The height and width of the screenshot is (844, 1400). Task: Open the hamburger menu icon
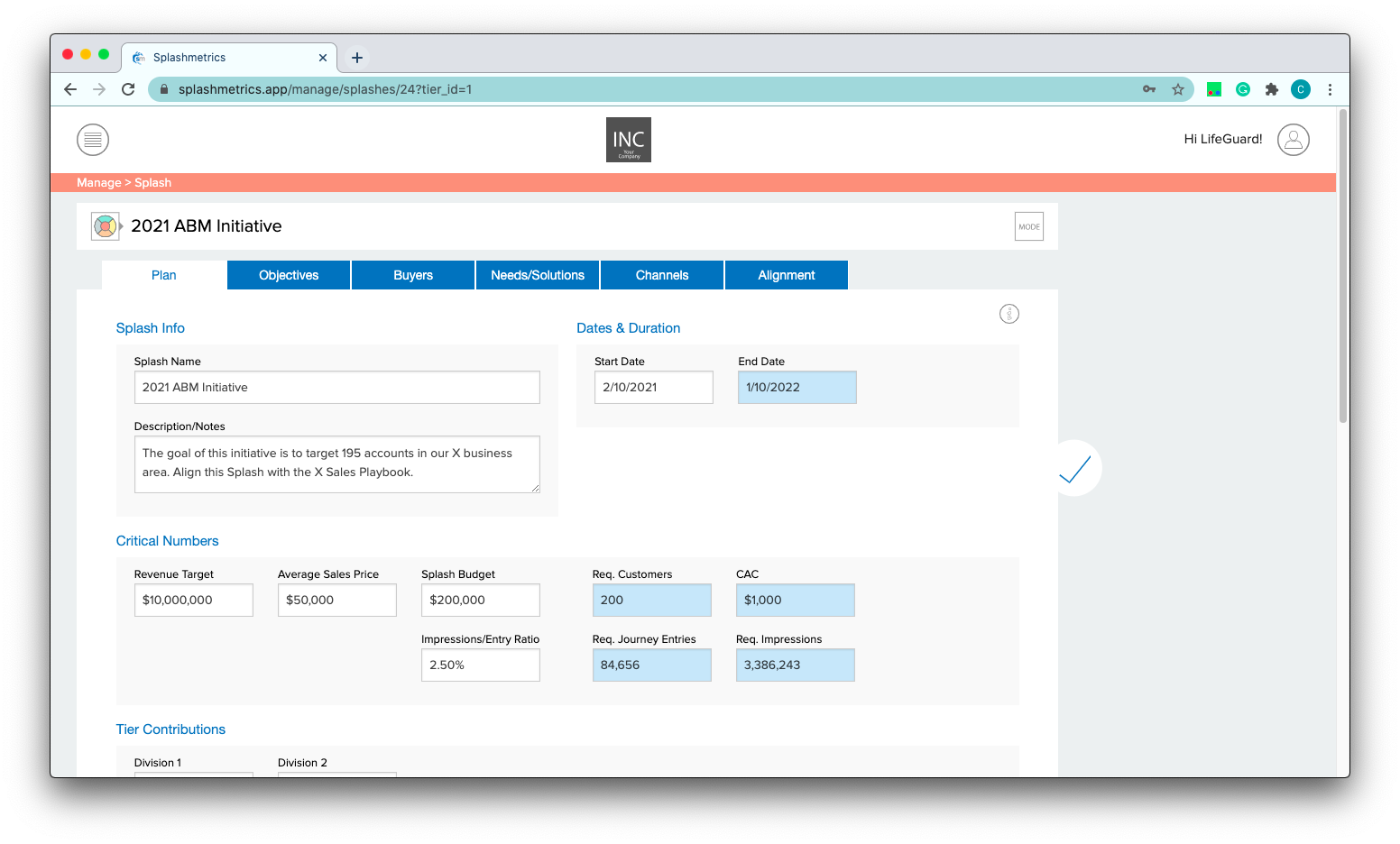point(93,140)
